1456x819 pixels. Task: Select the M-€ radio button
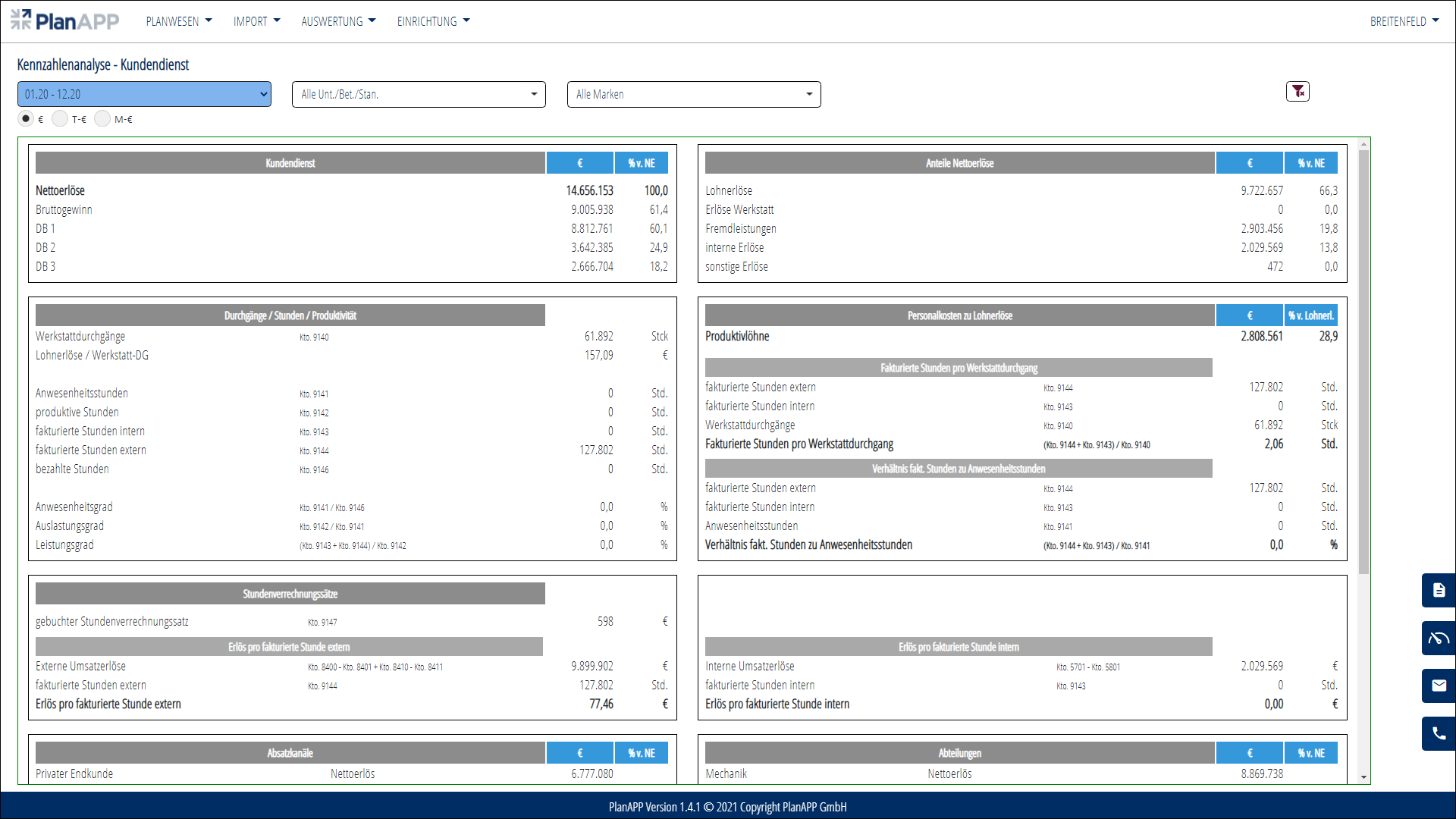pos(102,119)
